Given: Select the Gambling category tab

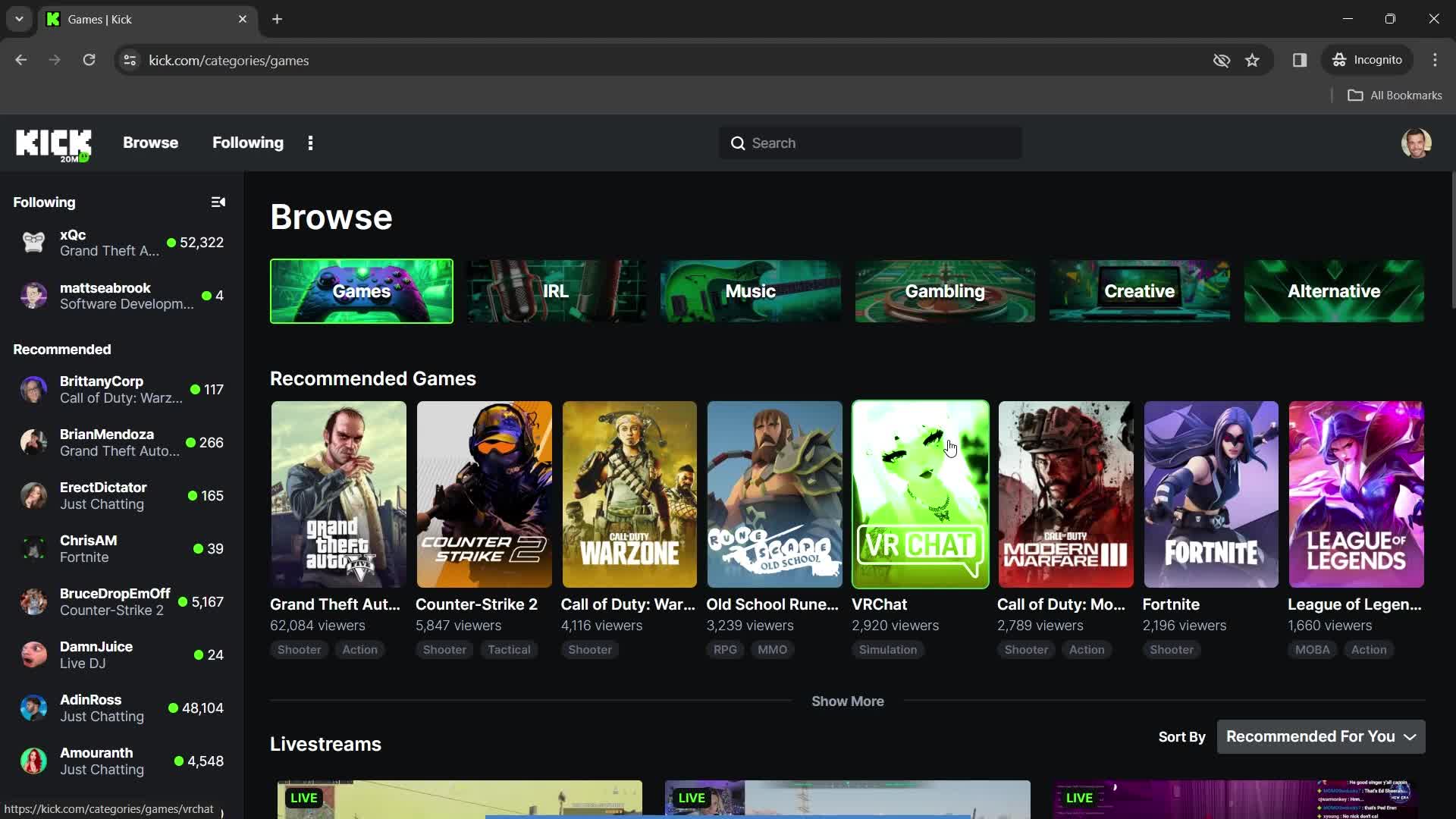Looking at the screenshot, I should tap(944, 290).
